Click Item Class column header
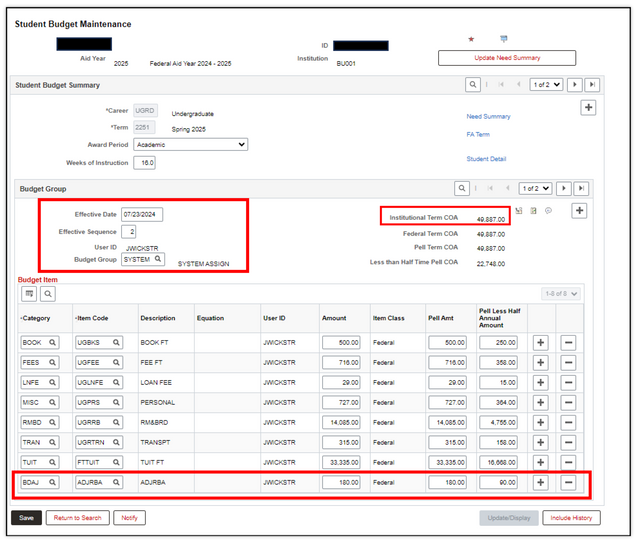Viewport: 636px width, 543px height. click(x=389, y=318)
